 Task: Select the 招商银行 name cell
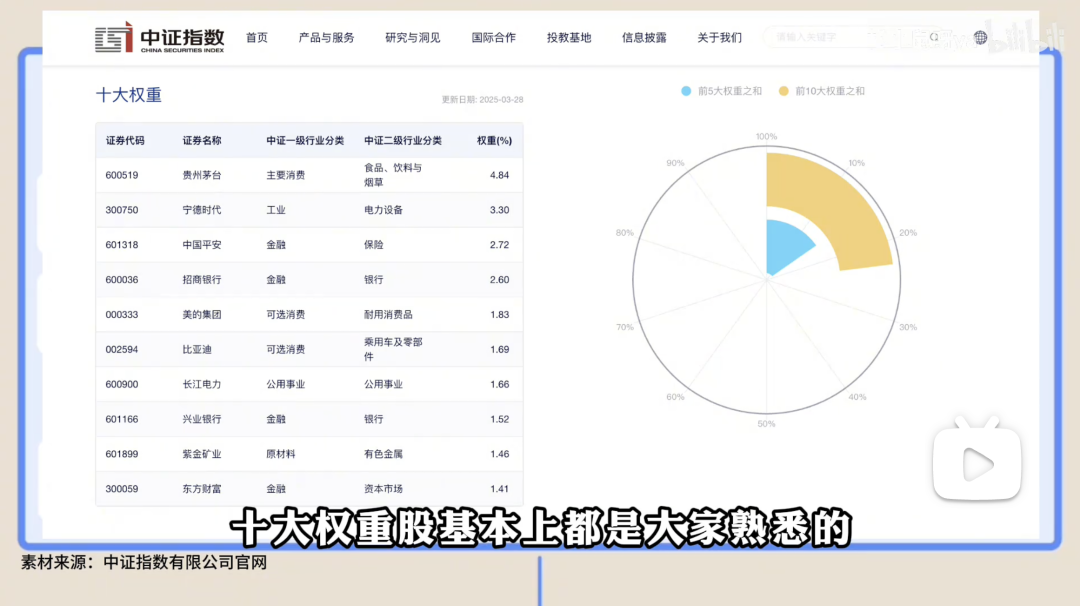(202, 280)
